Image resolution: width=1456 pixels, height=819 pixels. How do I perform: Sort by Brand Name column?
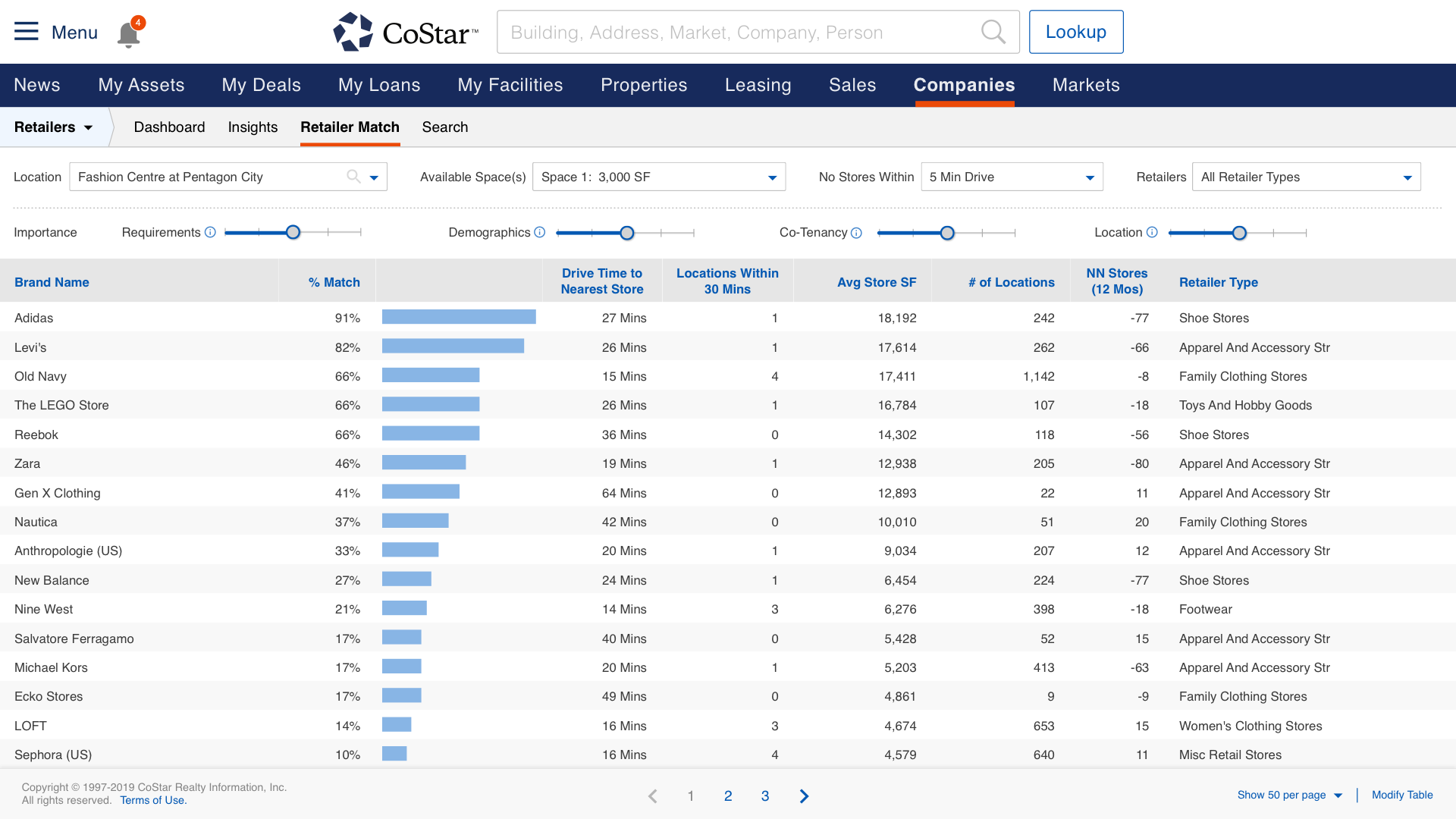52,282
